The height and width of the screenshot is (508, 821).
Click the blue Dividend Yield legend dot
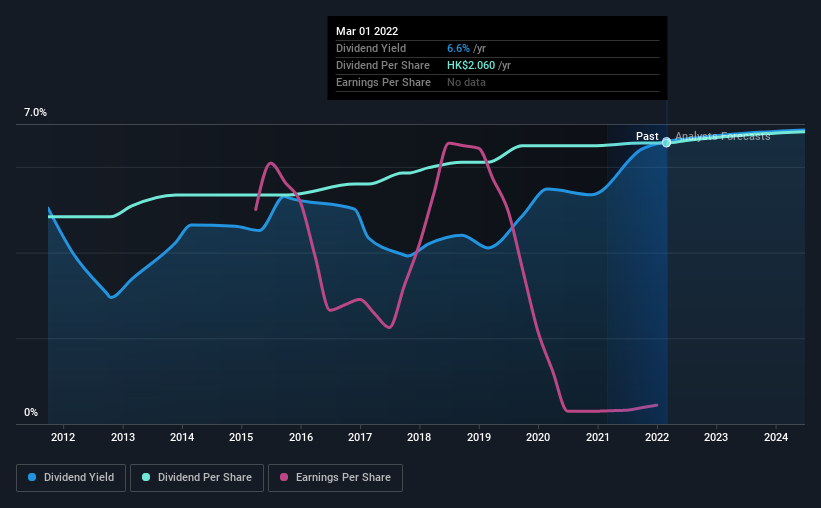[32, 477]
